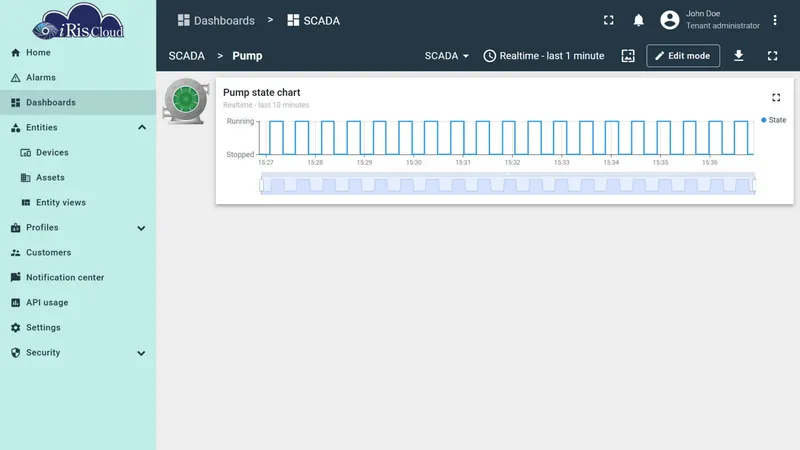Click the SCADA breadcrumb in top bar
This screenshot has width=800, height=450.
tap(313, 20)
